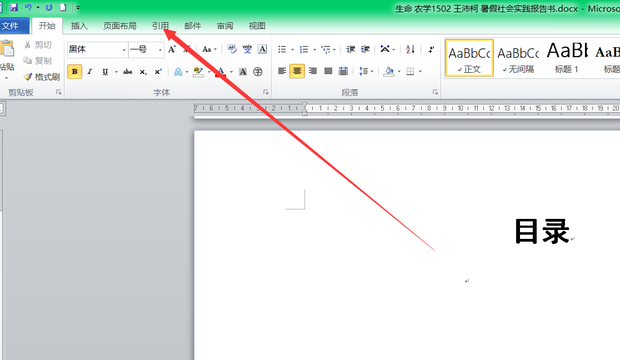Apply strikethrough formatting icon

127,72
